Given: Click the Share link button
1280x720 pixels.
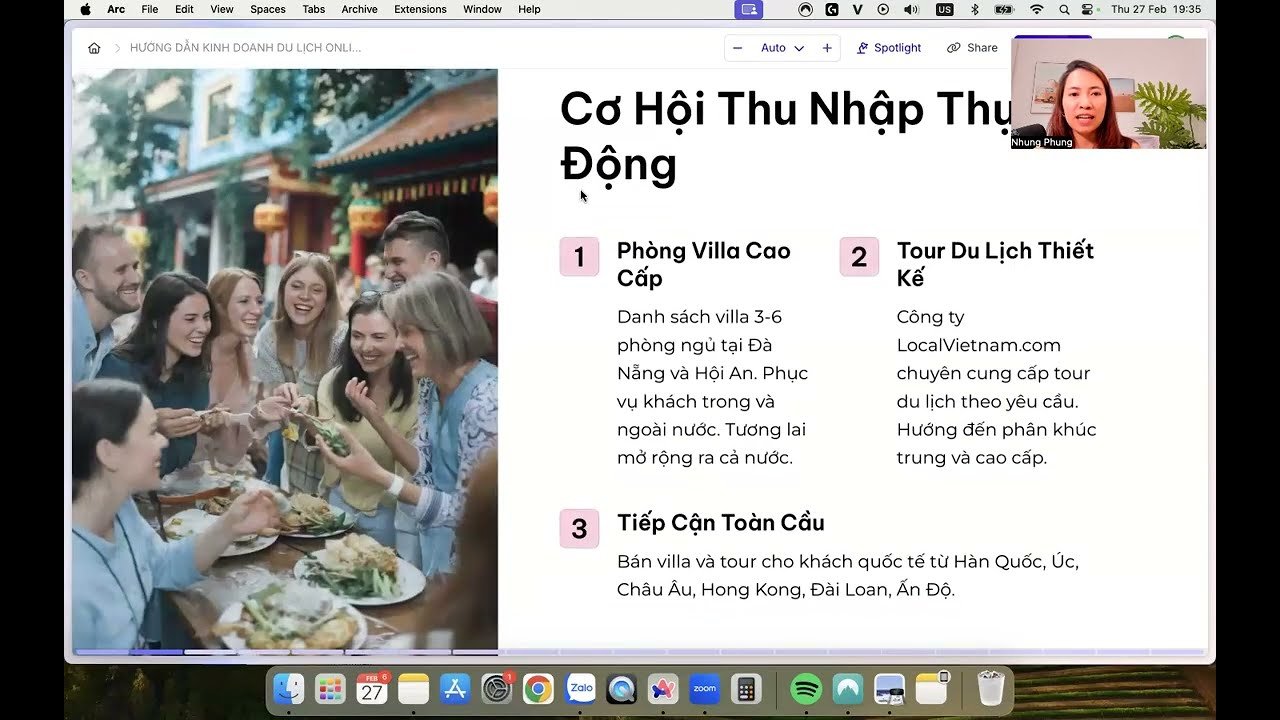Looking at the screenshot, I should pos(972,48).
